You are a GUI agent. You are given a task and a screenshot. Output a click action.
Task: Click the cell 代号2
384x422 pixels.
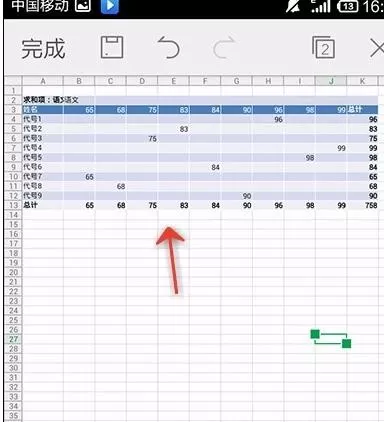pyautogui.click(x=43, y=129)
